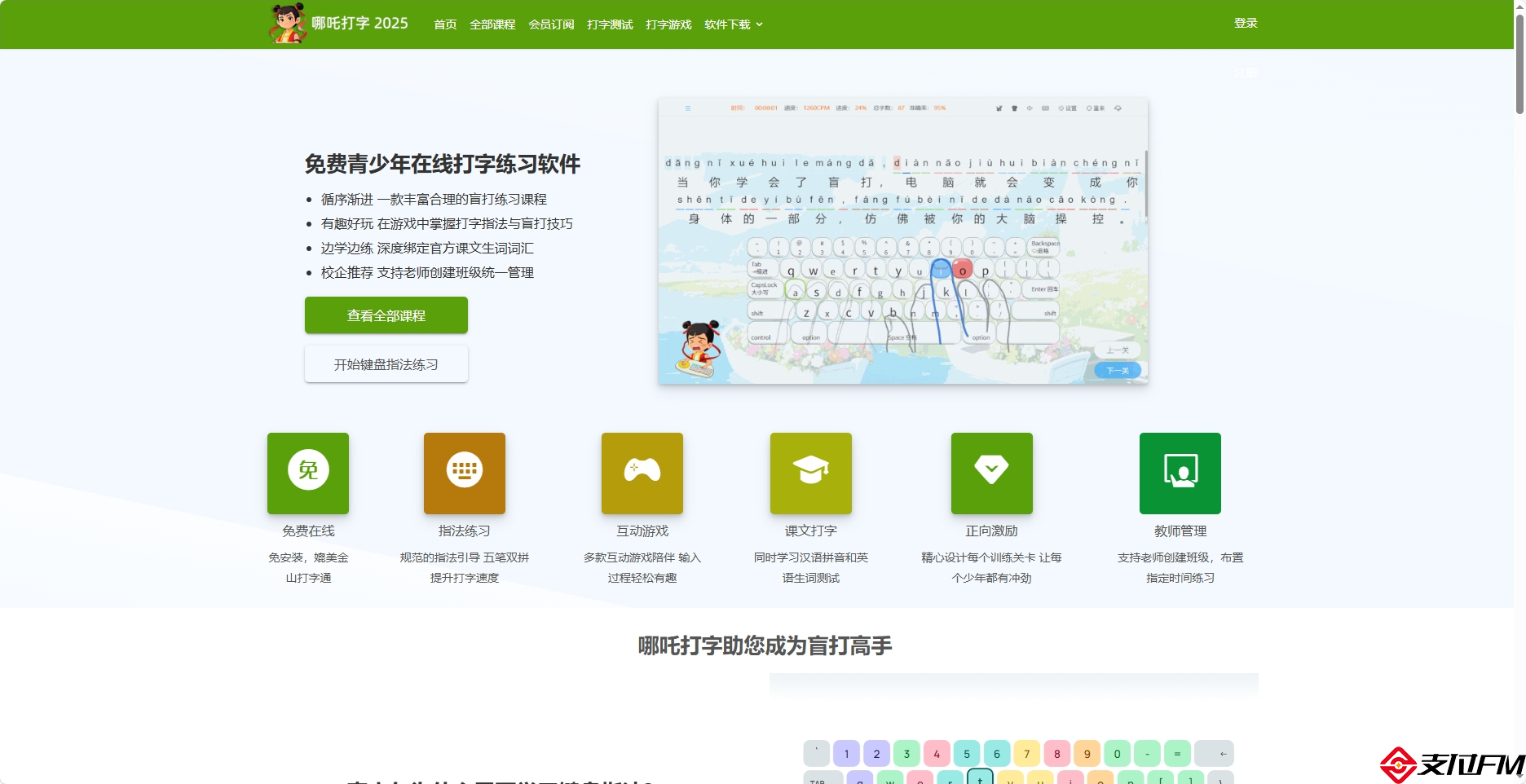The width and height of the screenshot is (1526, 784).
Task: Click bullet text 循序渐进 一款丰富合理的盲打练习课程
Action: 434,200
